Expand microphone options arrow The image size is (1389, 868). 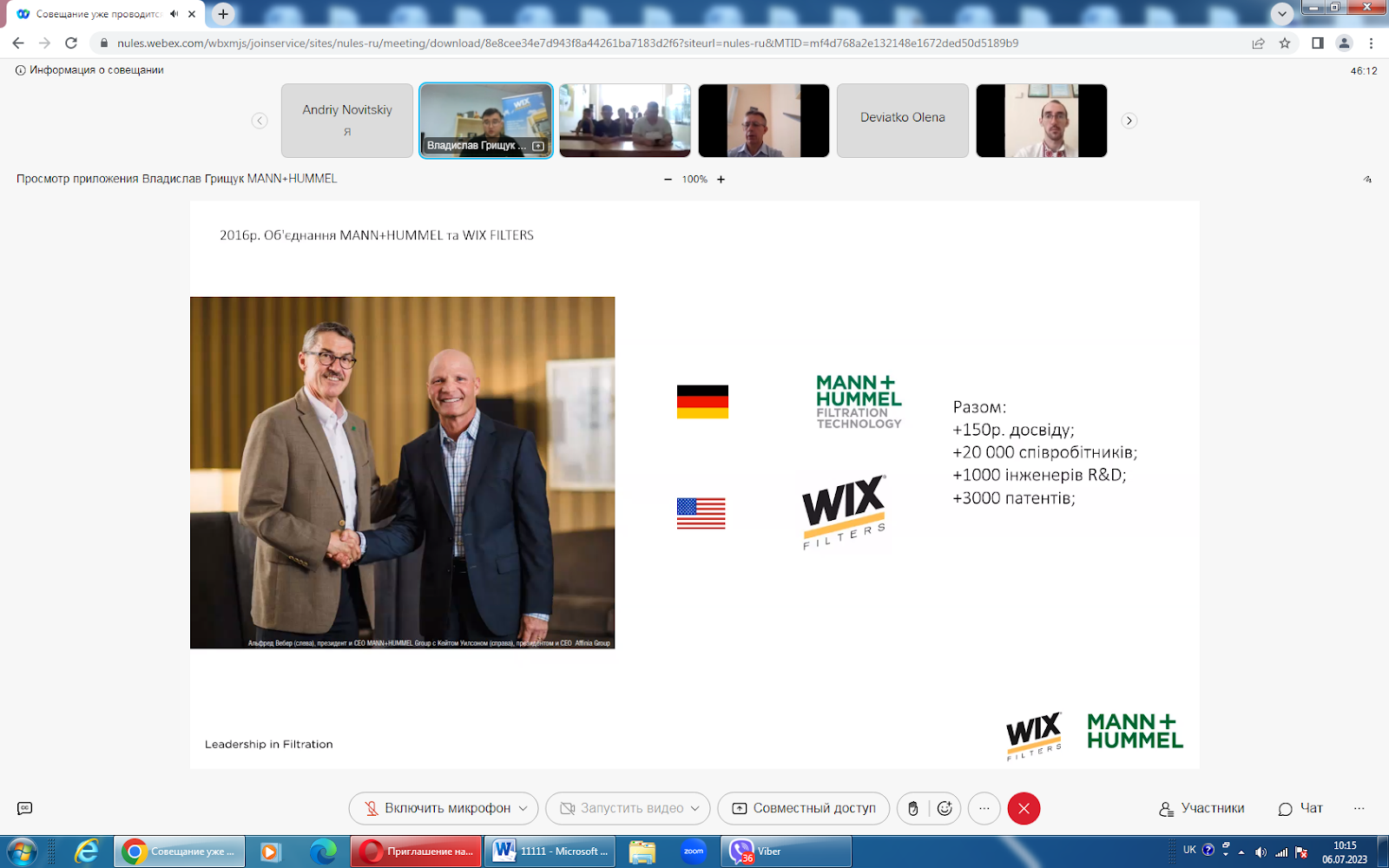(x=523, y=808)
